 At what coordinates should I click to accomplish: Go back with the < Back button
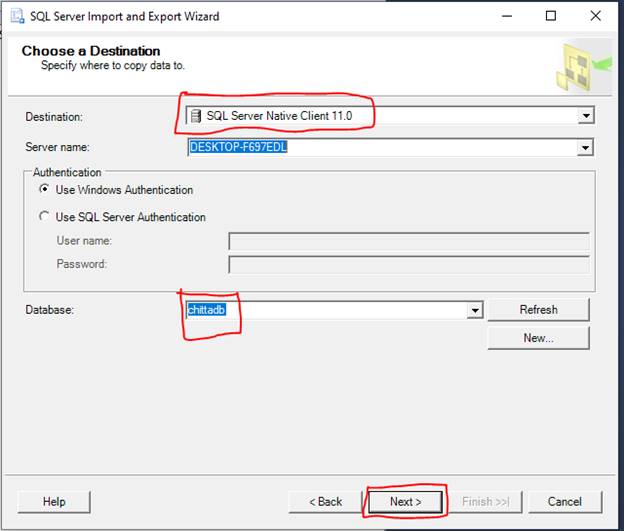(326, 502)
